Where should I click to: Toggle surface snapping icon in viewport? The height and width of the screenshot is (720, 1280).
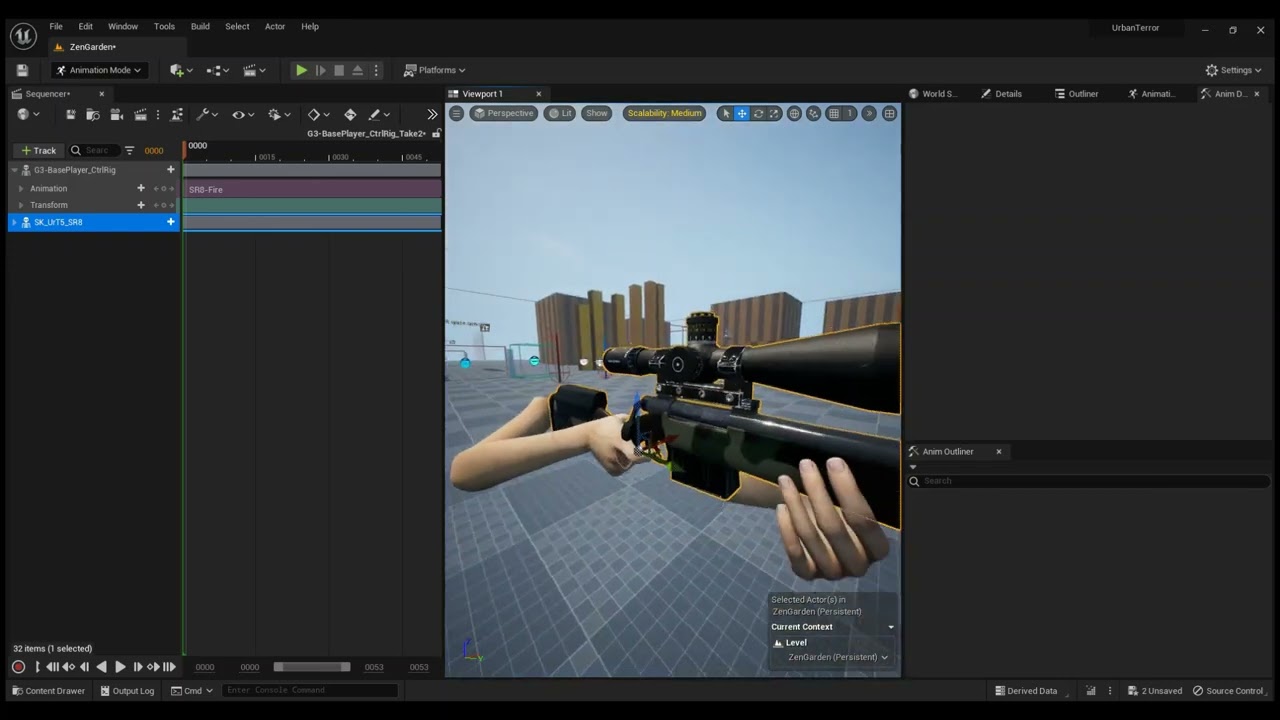[813, 113]
